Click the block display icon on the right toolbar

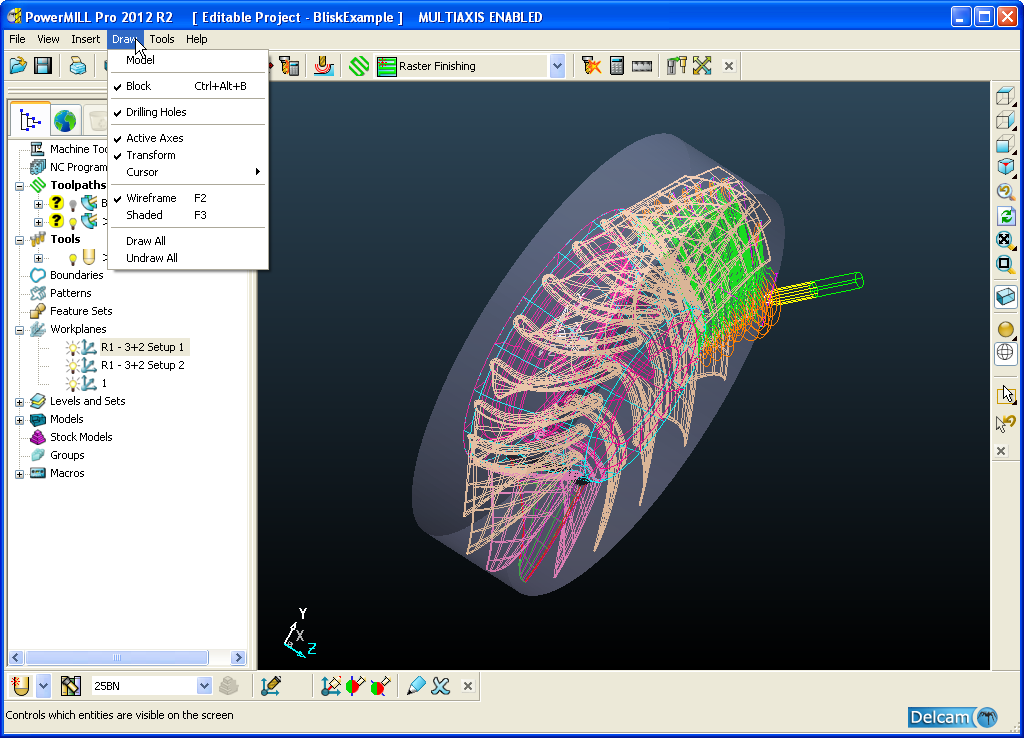pyautogui.click(x=1006, y=297)
